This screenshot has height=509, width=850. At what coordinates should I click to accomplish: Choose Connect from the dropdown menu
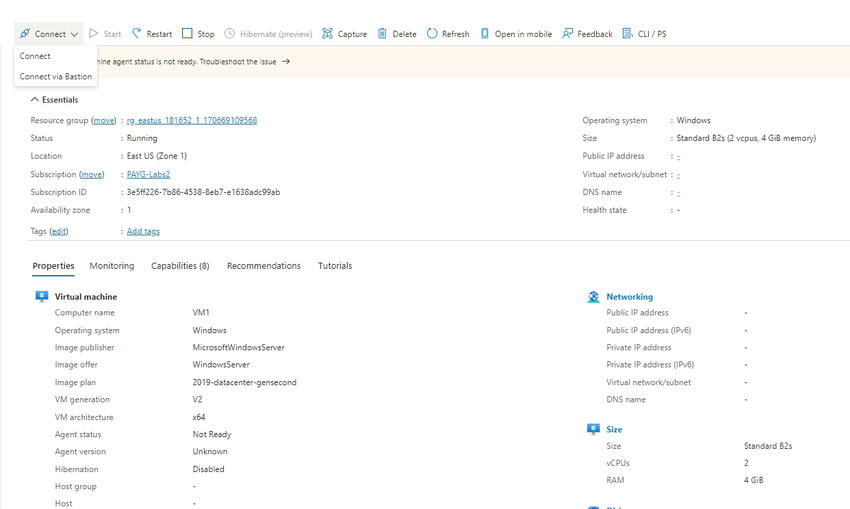pyautogui.click(x=35, y=56)
